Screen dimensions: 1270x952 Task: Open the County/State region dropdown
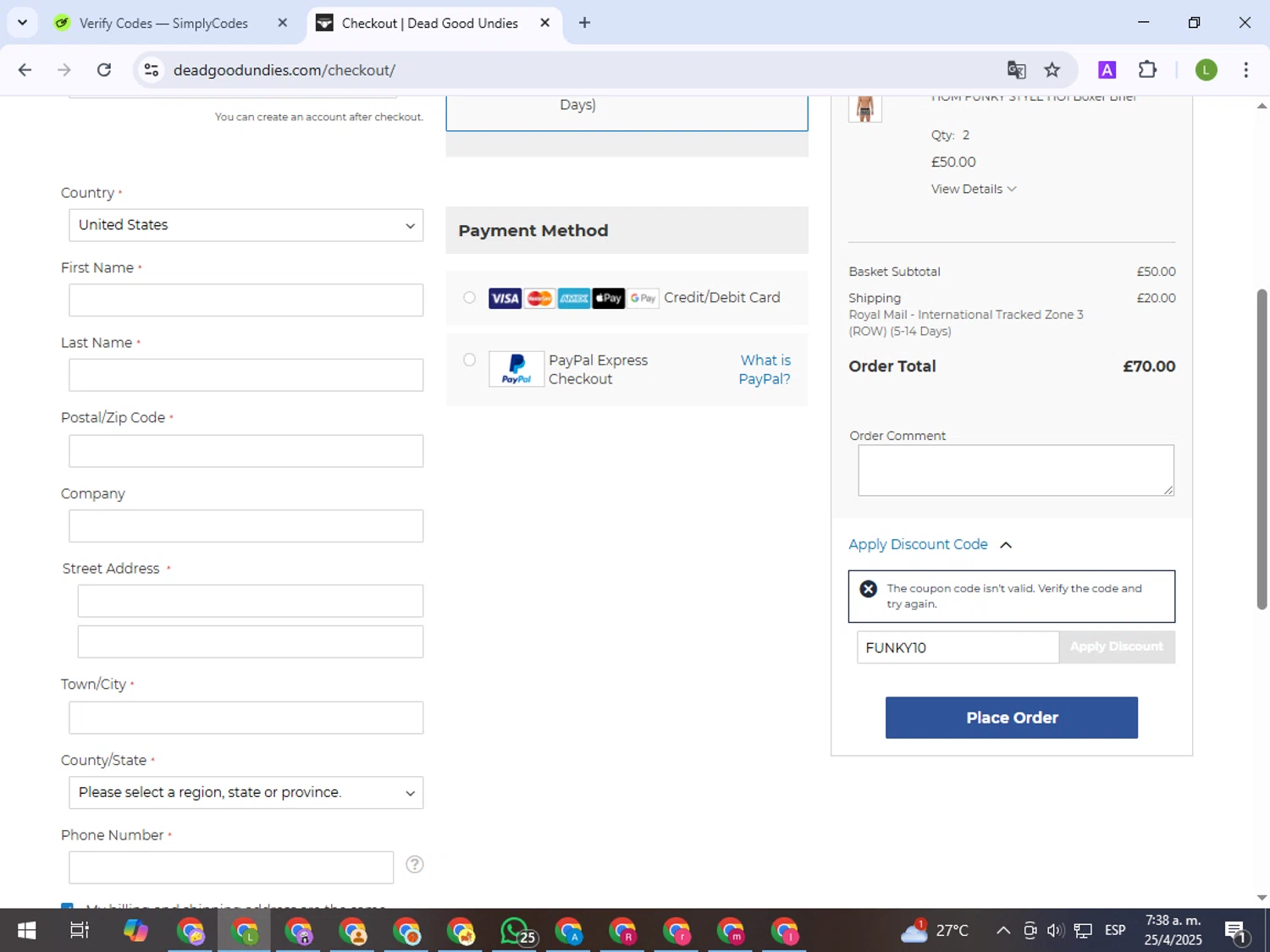point(246,793)
